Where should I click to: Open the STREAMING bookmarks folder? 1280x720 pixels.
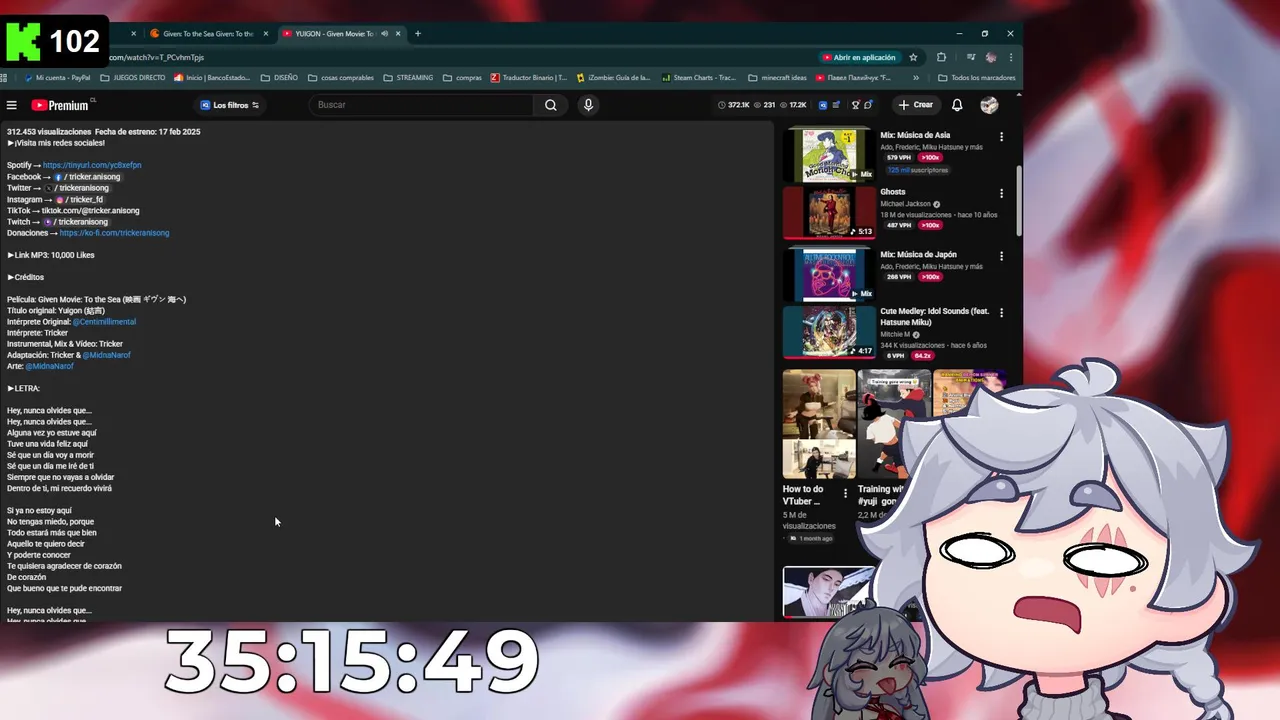pyautogui.click(x=408, y=78)
